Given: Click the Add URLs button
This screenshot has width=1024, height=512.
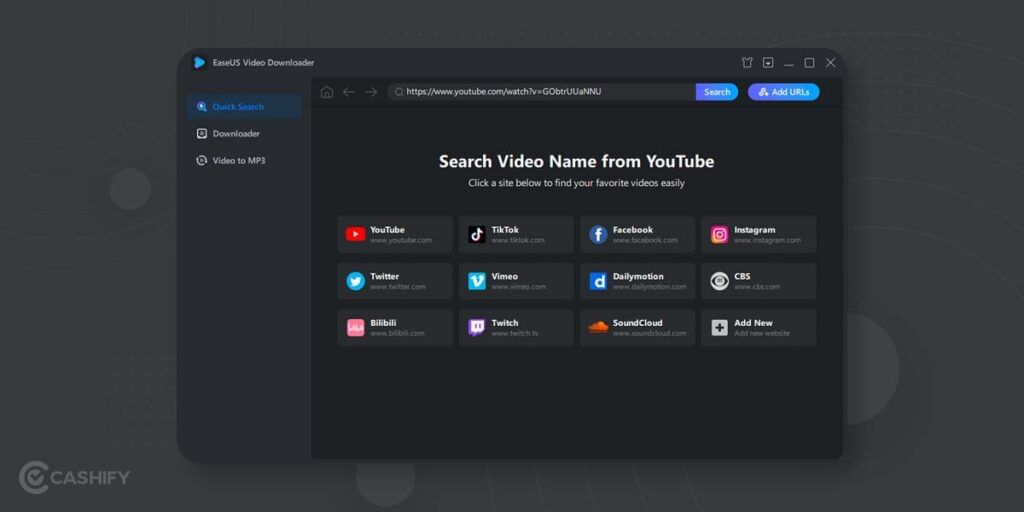Looking at the screenshot, I should 784,92.
